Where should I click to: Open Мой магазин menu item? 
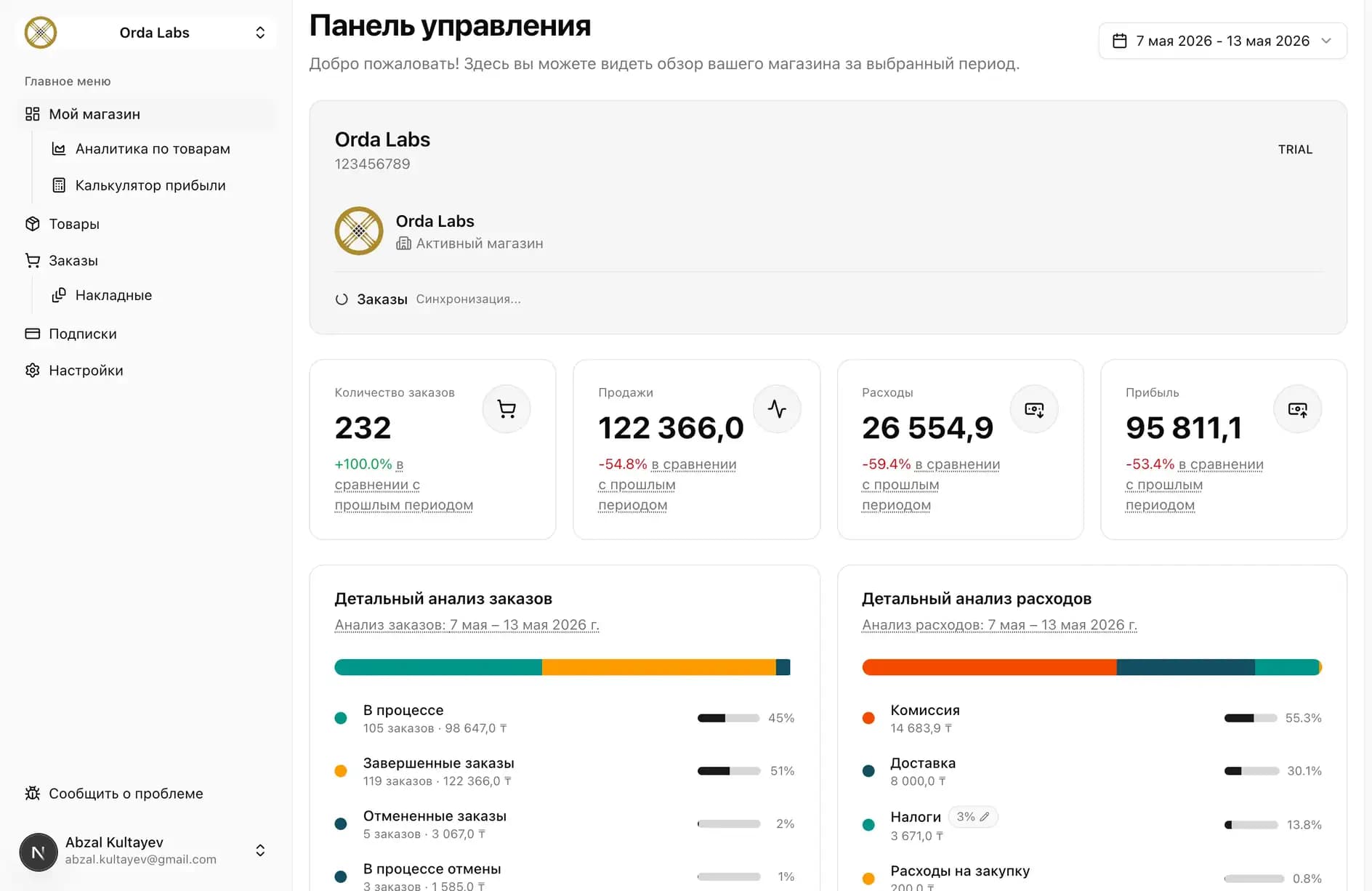pyautogui.click(x=145, y=114)
